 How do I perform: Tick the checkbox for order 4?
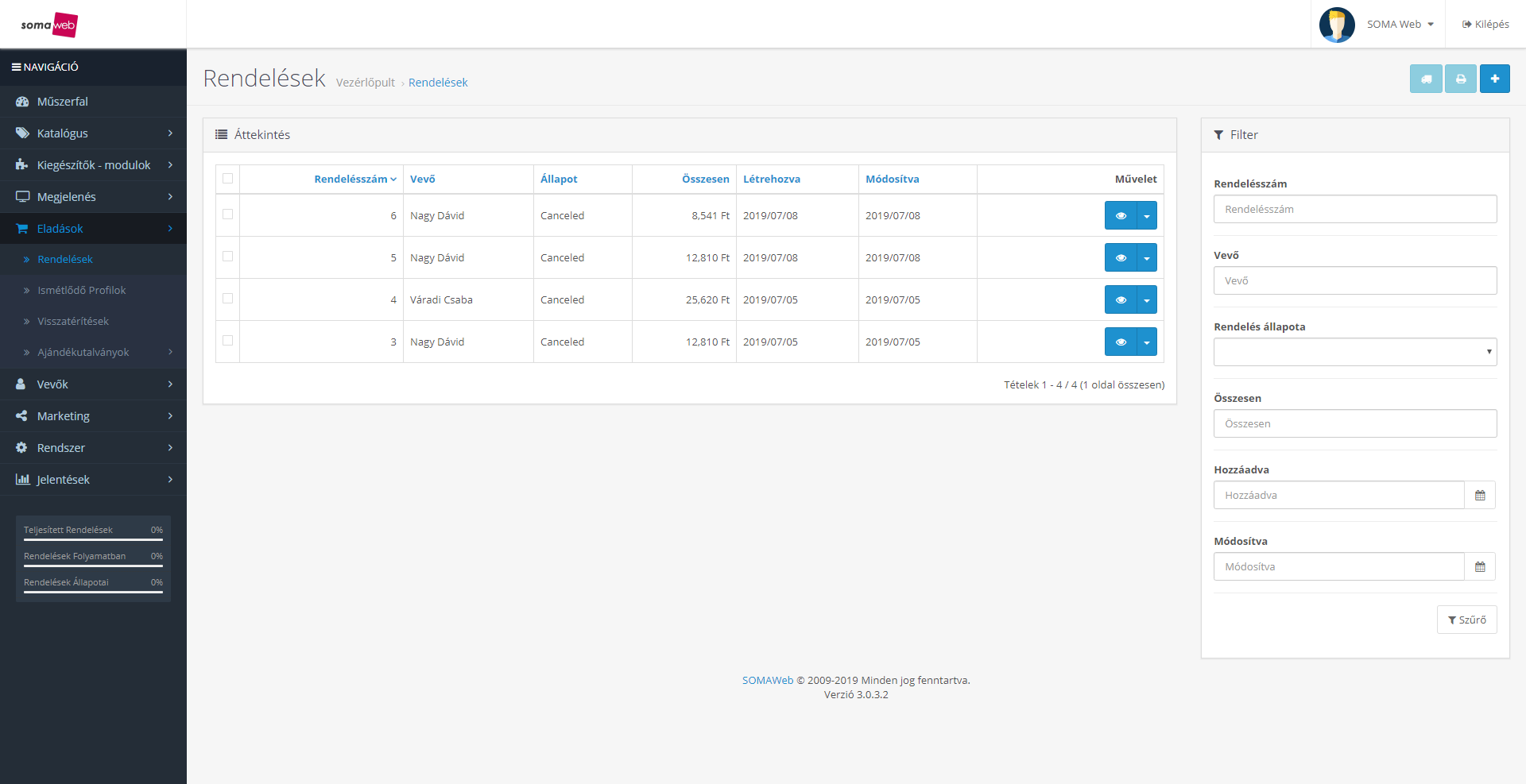(228, 299)
